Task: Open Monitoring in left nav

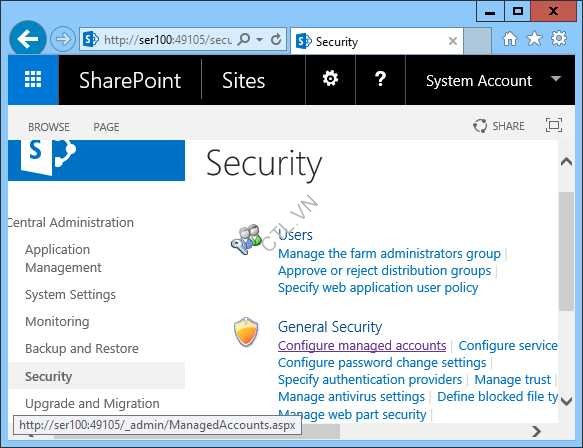Action: [57, 322]
